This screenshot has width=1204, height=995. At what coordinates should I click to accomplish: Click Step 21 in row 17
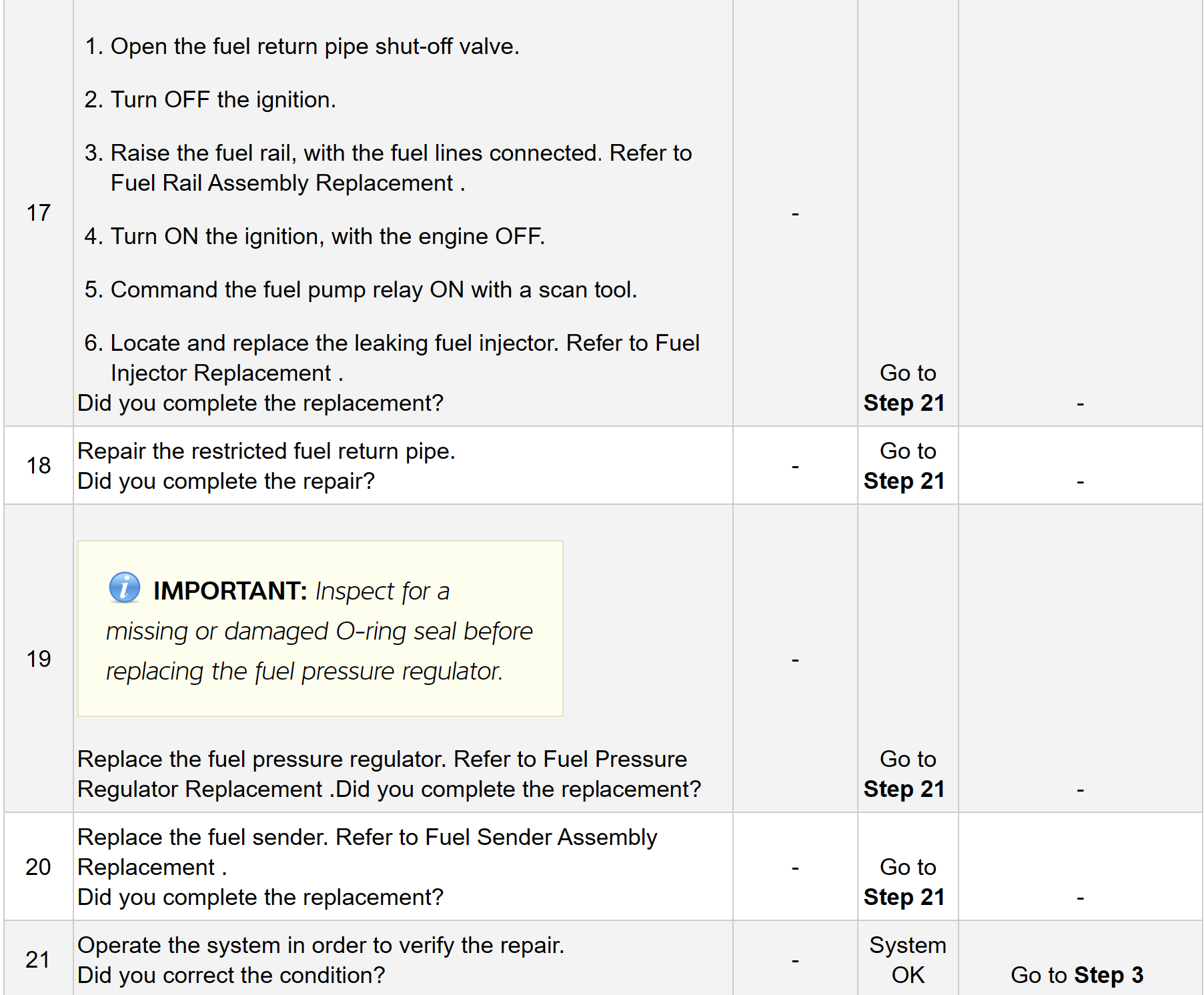[904, 403]
